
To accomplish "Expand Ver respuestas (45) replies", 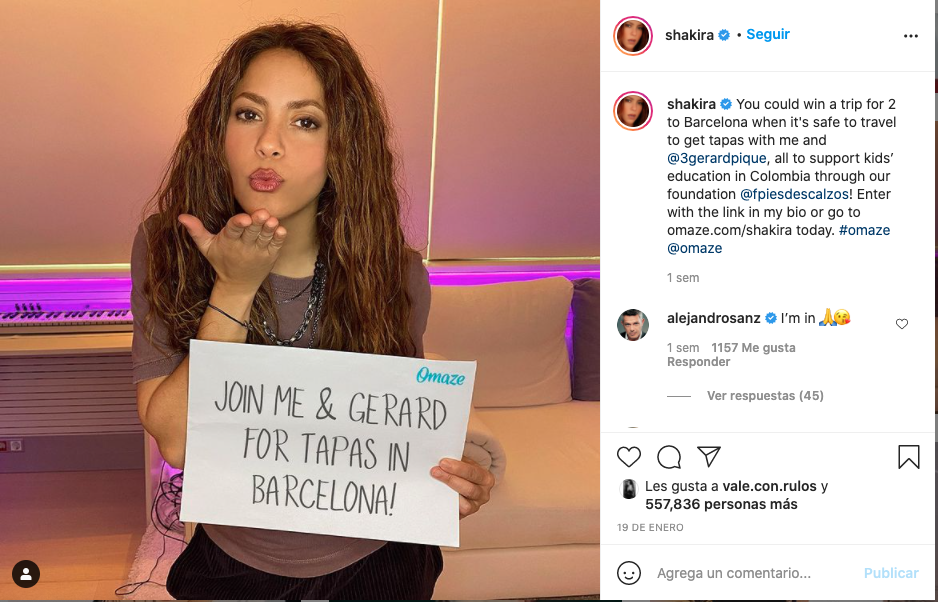I will point(765,396).
